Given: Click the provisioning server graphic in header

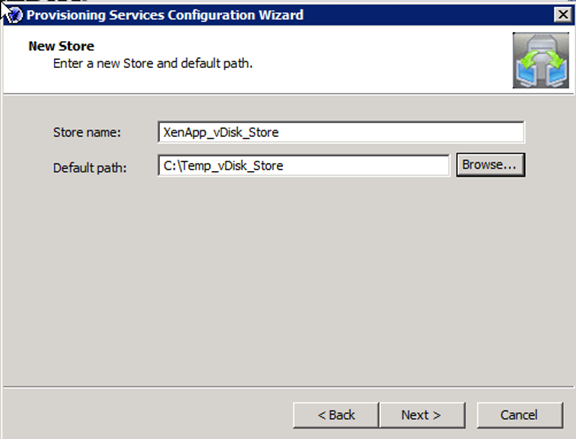Looking at the screenshot, I should pyautogui.click(x=541, y=60).
